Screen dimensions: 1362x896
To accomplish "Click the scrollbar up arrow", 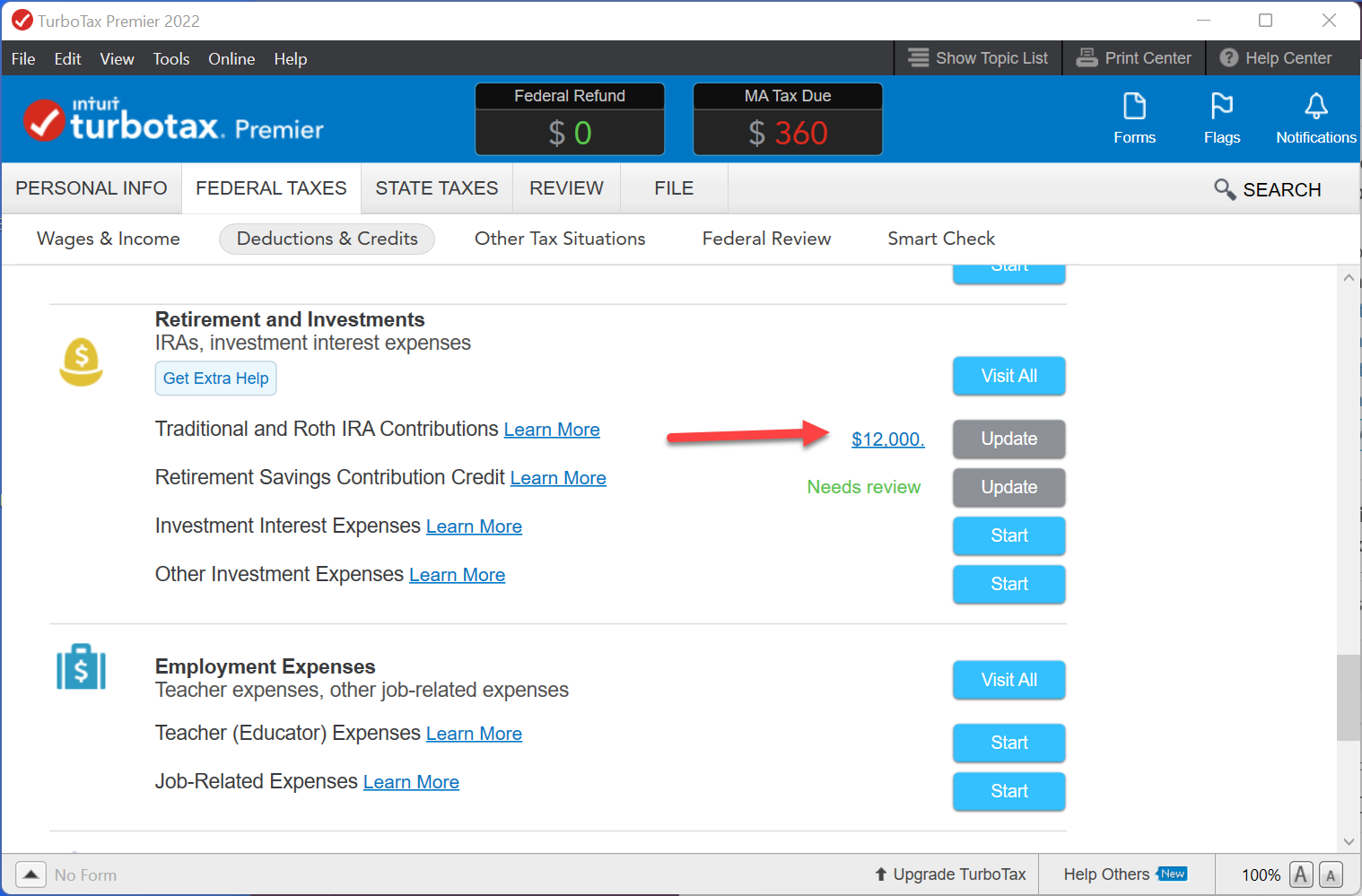I will [1349, 278].
